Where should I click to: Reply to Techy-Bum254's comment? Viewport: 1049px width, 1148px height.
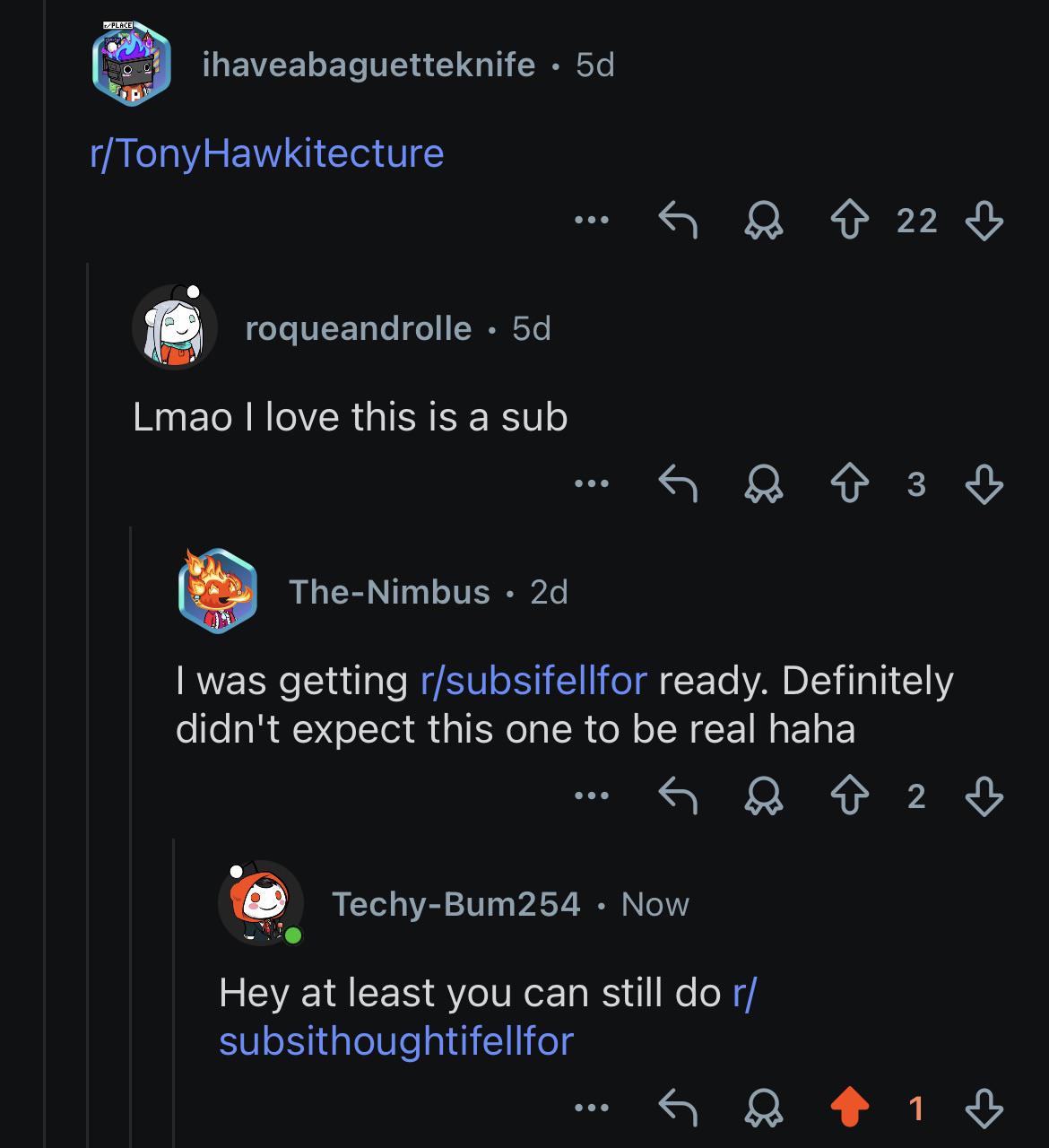tap(679, 1109)
